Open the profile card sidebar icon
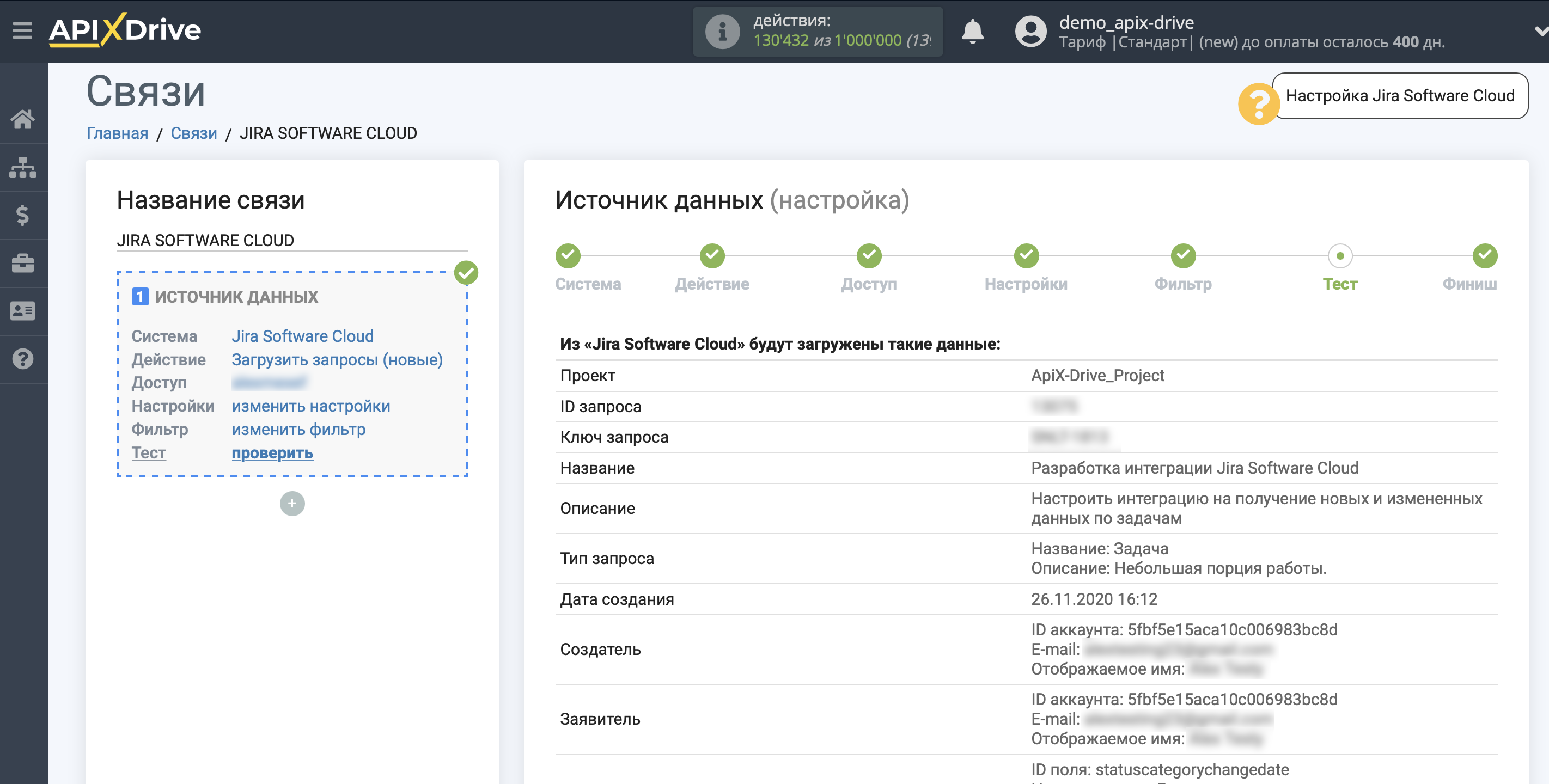Image resolution: width=1549 pixels, height=784 pixels. click(23, 311)
